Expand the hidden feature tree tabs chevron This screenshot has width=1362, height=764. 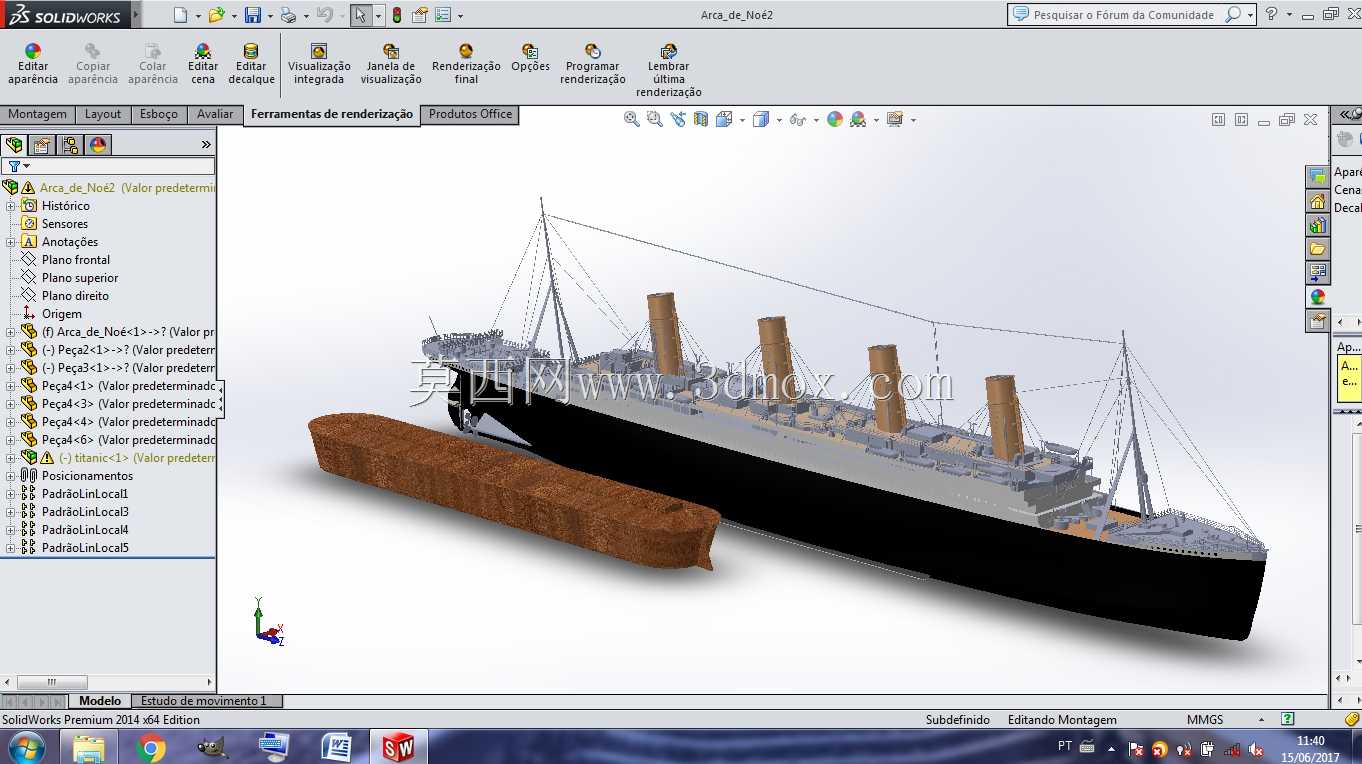pyautogui.click(x=206, y=145)
